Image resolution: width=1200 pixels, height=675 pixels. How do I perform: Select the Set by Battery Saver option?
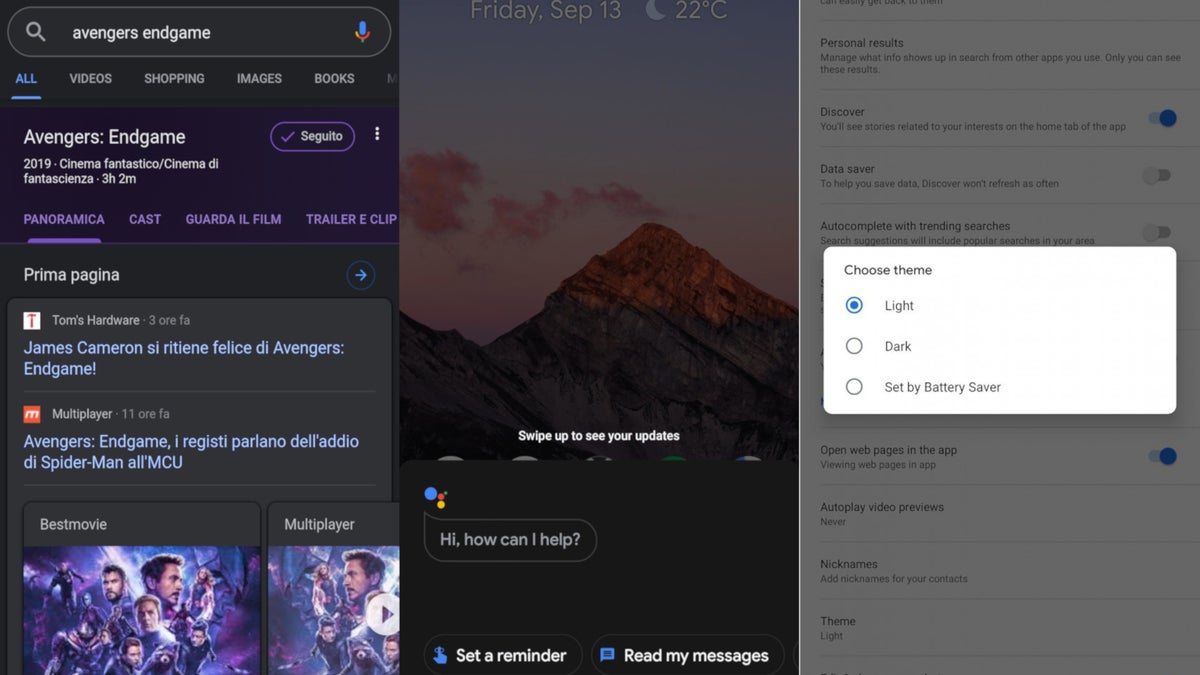tap(922, 387)
